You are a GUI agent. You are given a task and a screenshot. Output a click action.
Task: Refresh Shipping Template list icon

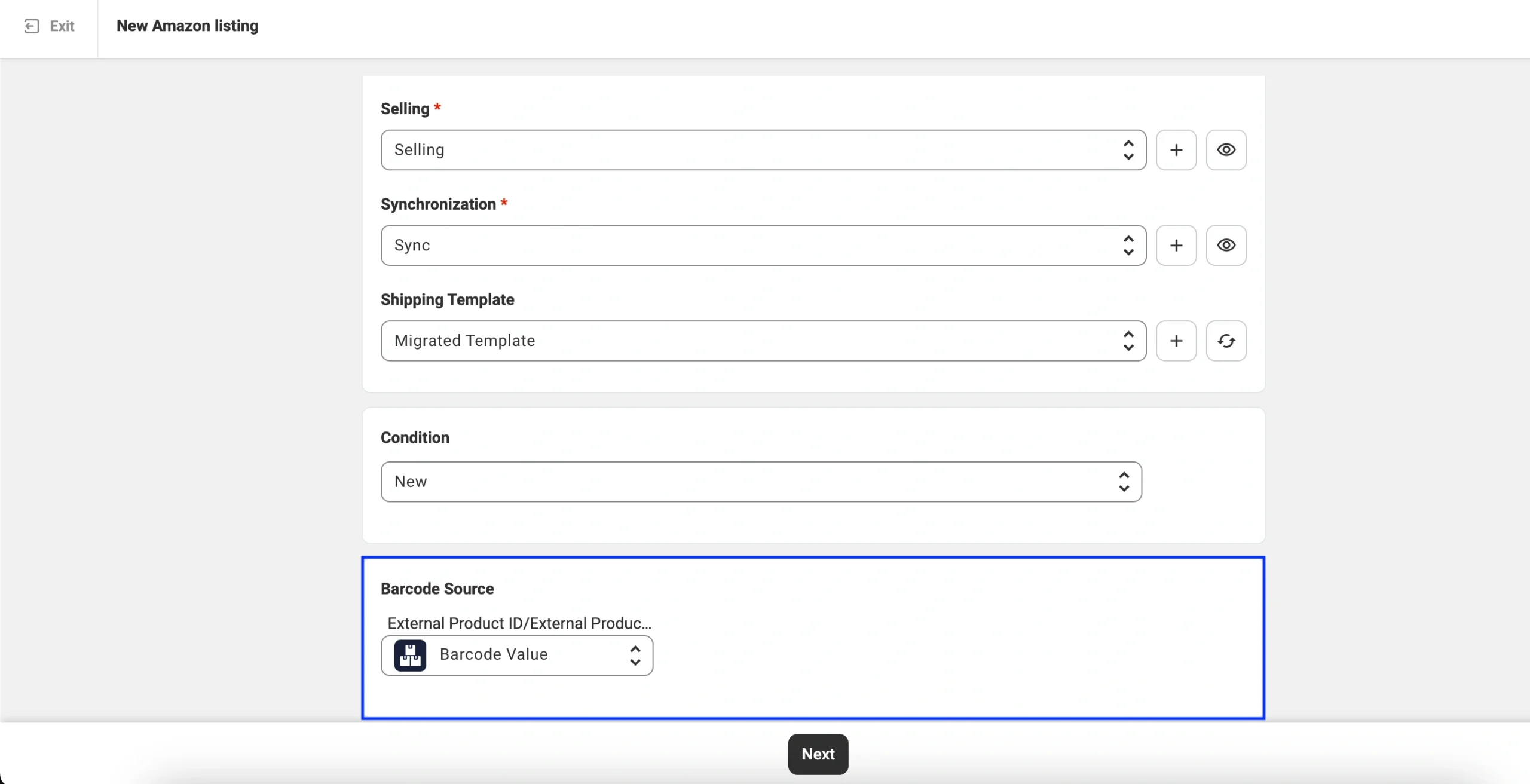[x=1226, y=341]
